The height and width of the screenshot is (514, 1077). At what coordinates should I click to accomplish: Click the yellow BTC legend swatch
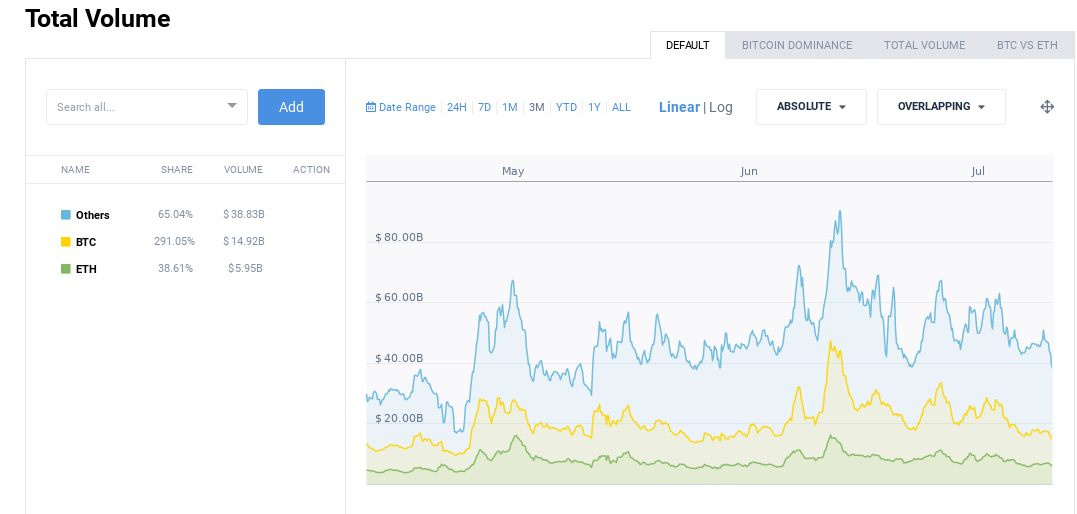tap(66, 242)
